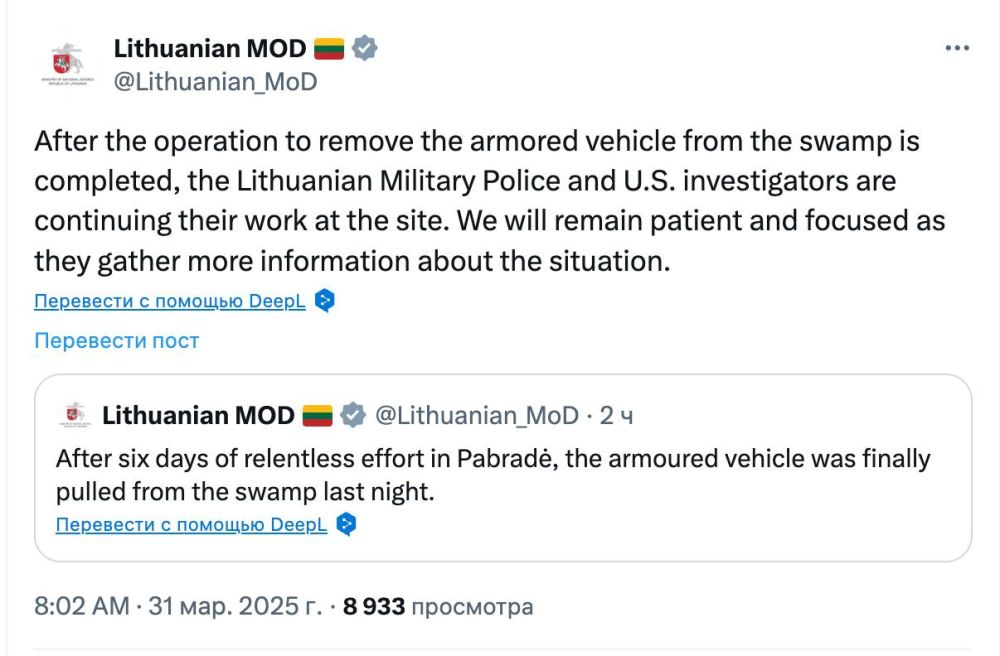Click the bold Lithuanian MOD display name

tap(210, 46)
